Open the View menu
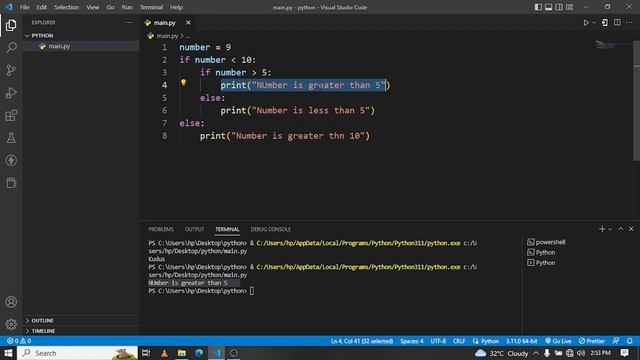Viewport: 640px width, 360px height. coord(93,7)
